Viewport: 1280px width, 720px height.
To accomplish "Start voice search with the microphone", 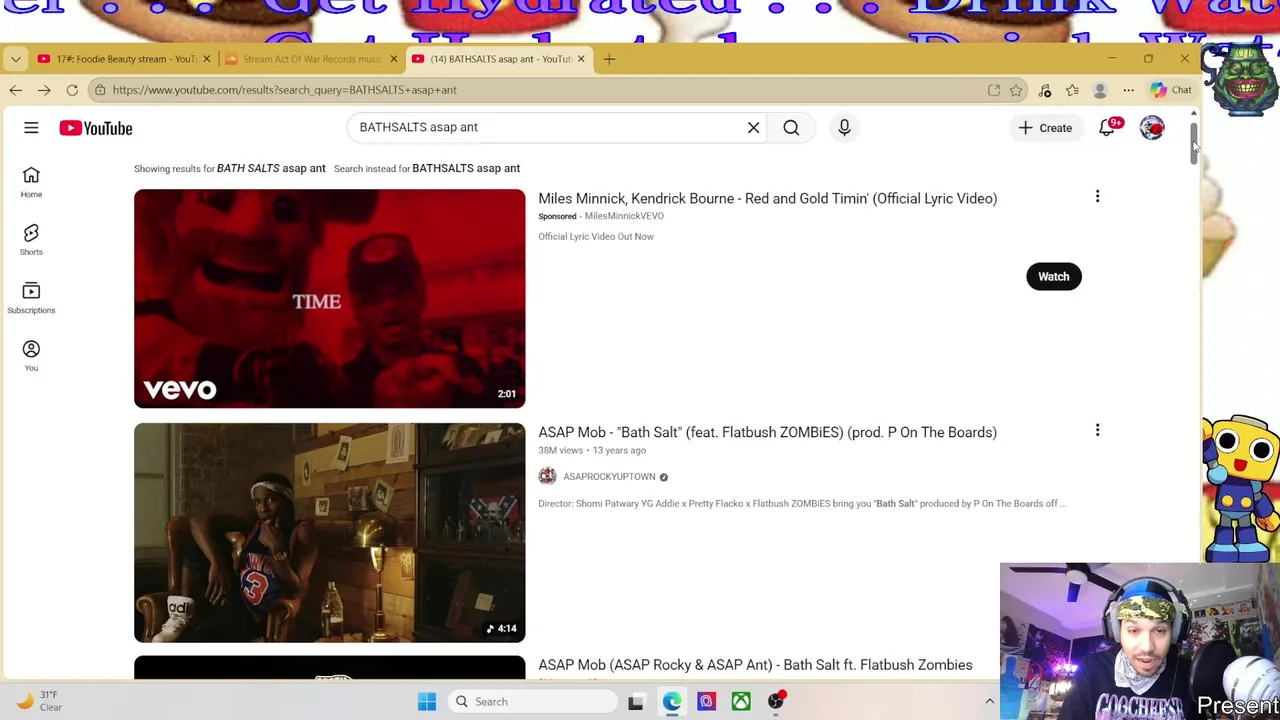I will click(x=844, y=127).
